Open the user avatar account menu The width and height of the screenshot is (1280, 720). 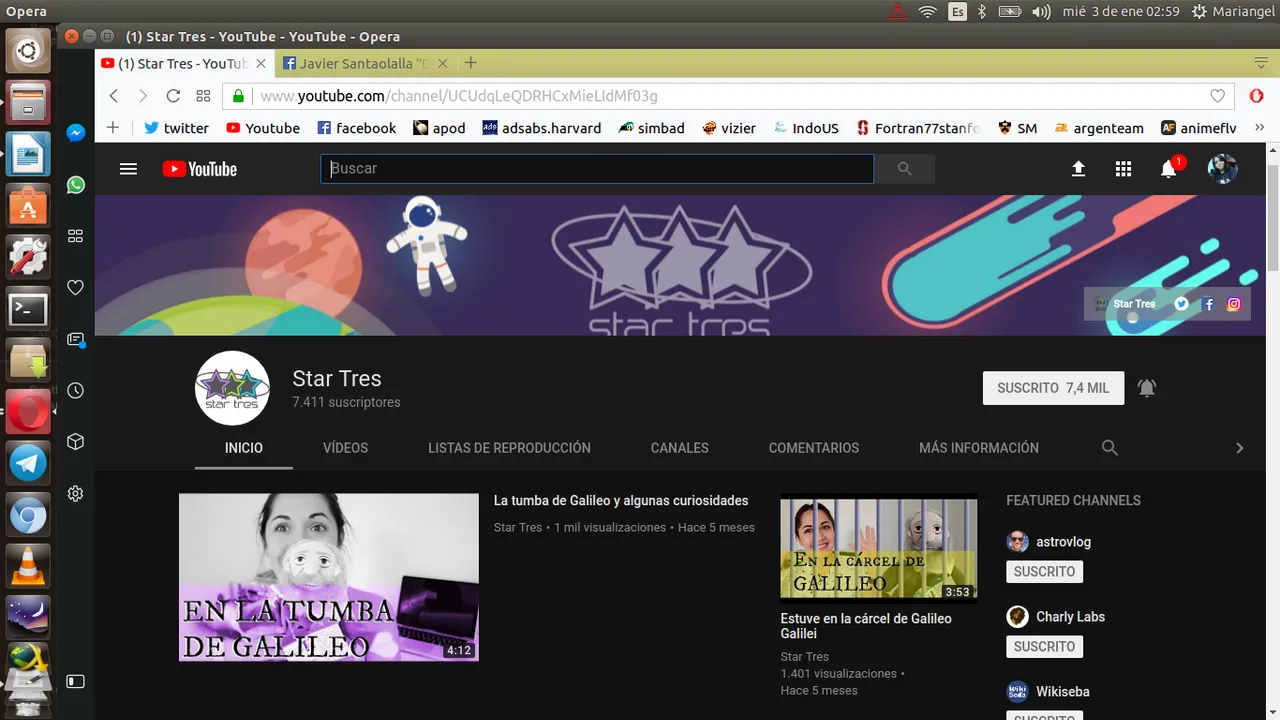(x=1223, y=169)
